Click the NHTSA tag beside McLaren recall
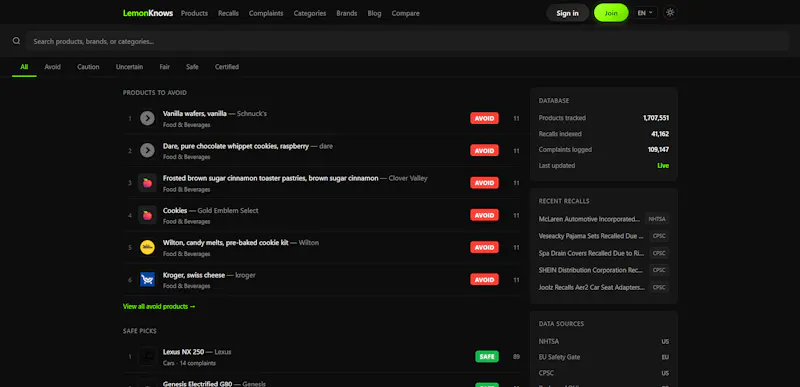Viewport: 800px width, 387px height. pyautogui.click(x=657, y=219)
